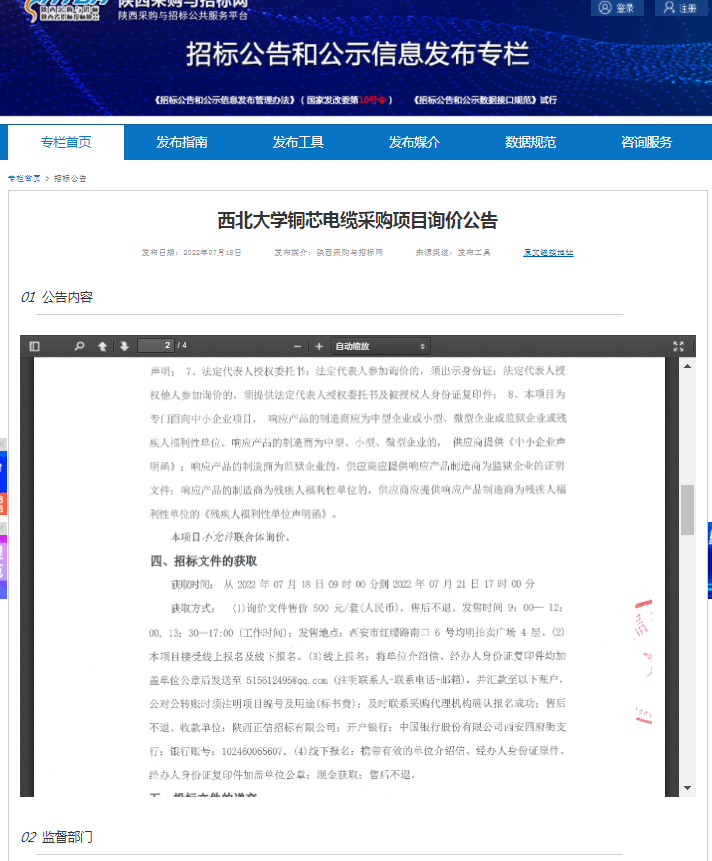The width and height of the screenshot is (712, 861).
Task: Click the PDF page number field
Action: coord(155,346)
